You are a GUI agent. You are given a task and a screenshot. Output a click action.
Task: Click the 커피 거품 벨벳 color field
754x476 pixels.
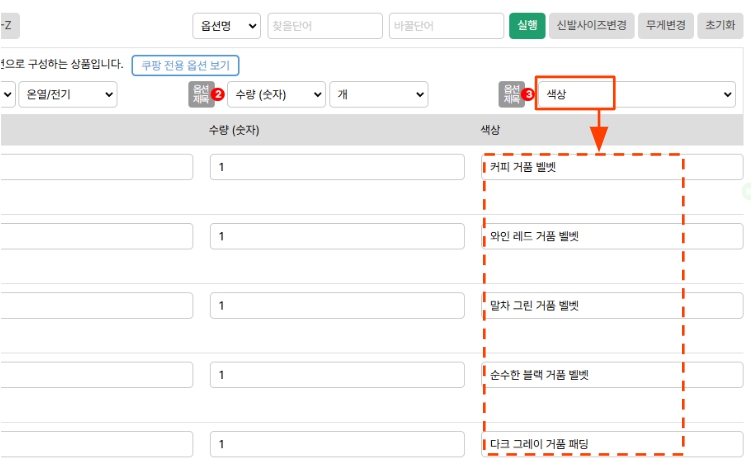coord(612,167)
